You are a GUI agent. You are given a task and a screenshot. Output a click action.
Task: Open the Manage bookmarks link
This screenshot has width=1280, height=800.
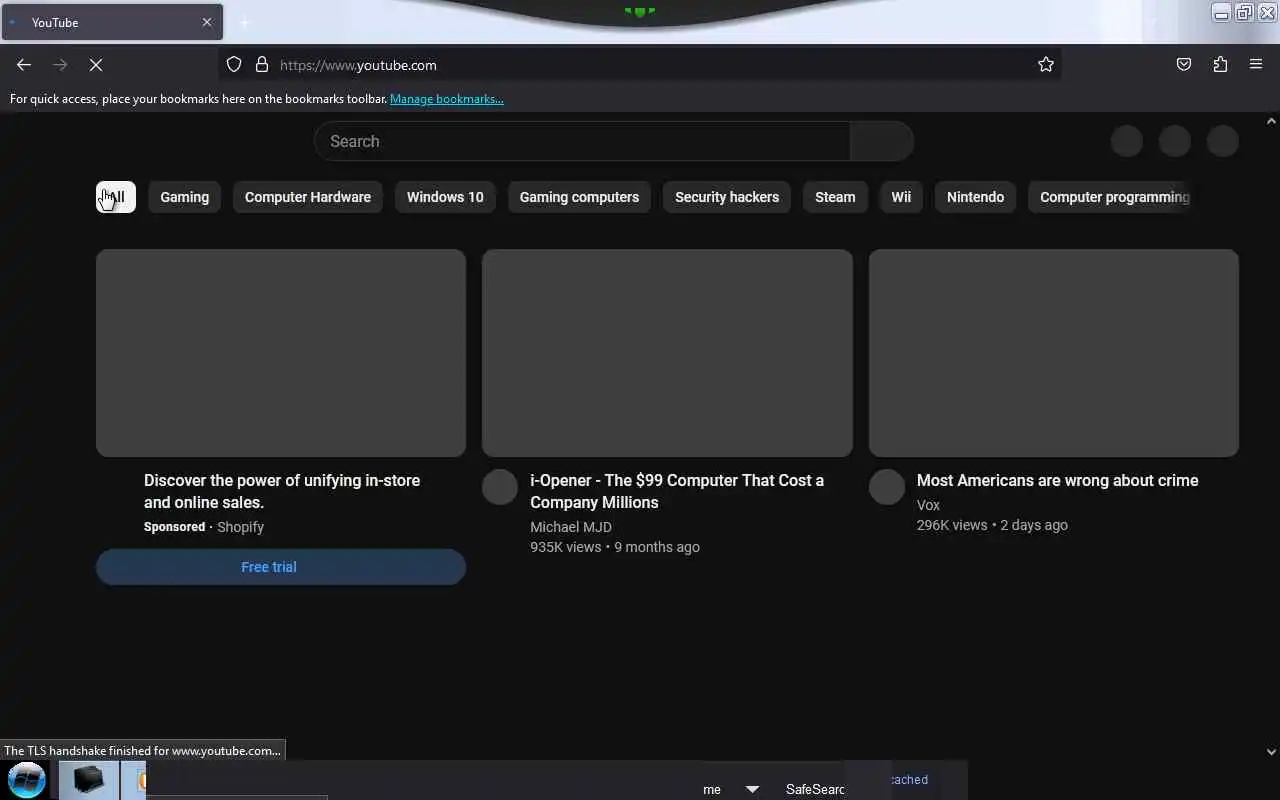447,99
